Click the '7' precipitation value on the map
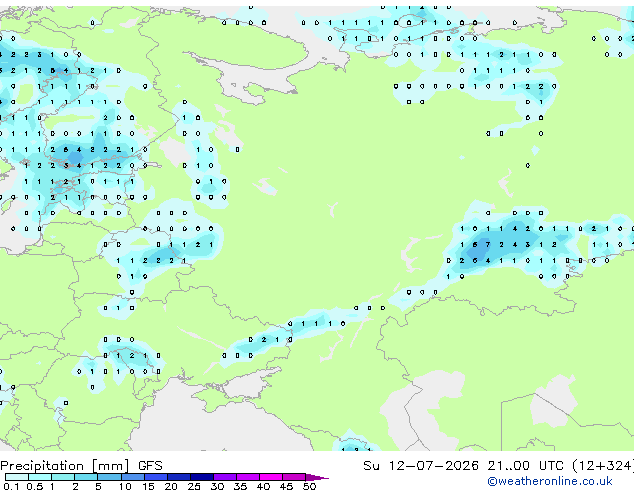Viewport: 634px width, 490px height. pyautogui.click(x=488, y=245)
